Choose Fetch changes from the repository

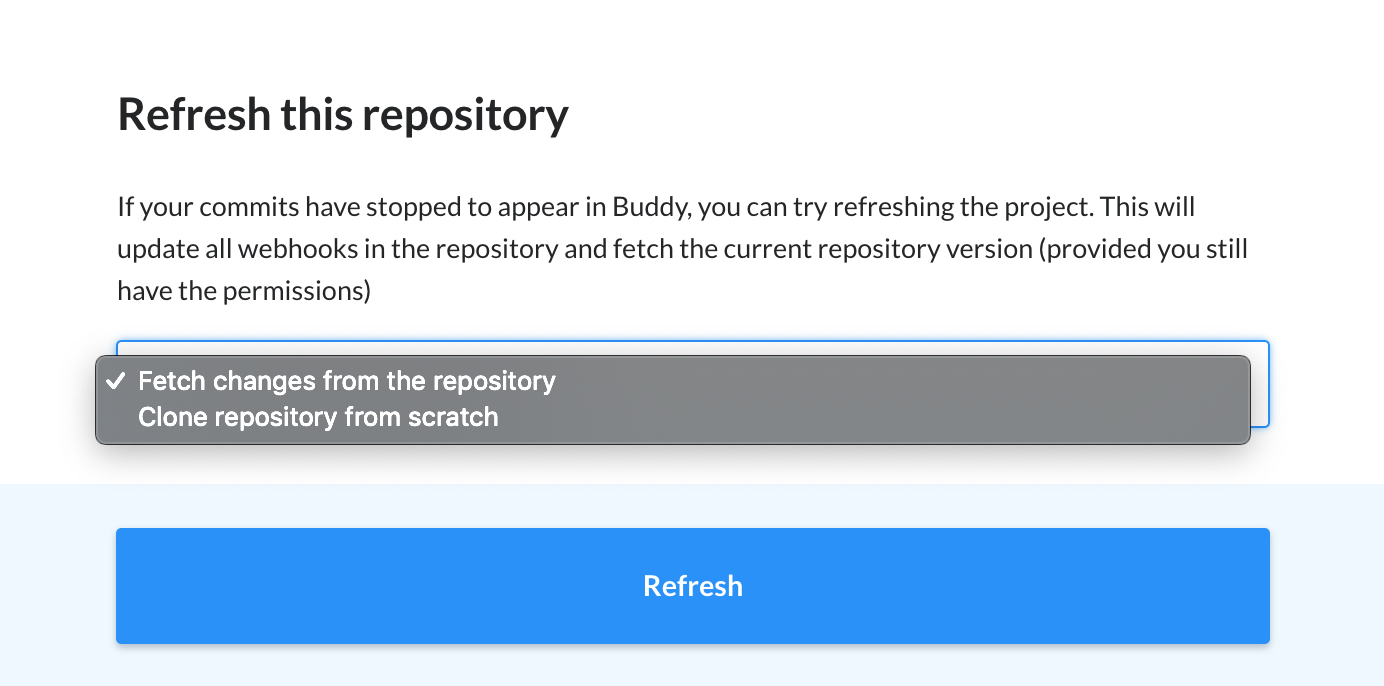coord(347,381)
